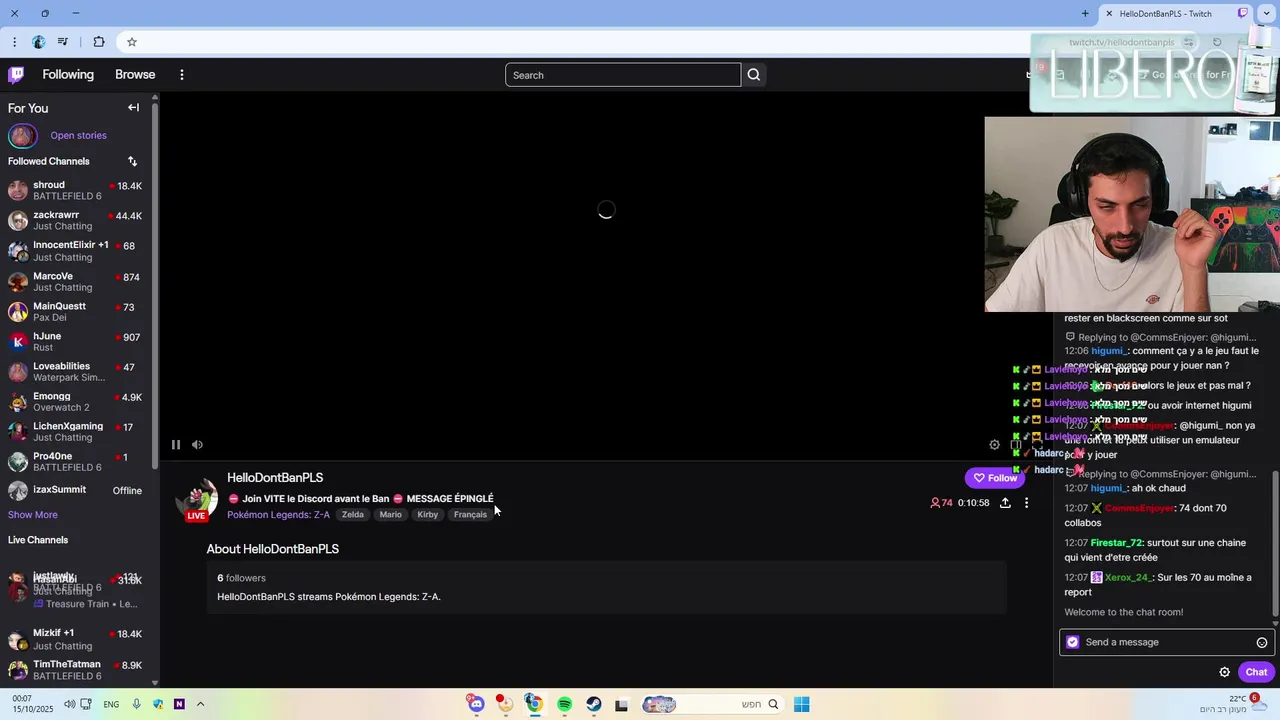This screenshot has height=720, width=1280.
Task: Open browser tab search dropdown
Action: 1268,14
